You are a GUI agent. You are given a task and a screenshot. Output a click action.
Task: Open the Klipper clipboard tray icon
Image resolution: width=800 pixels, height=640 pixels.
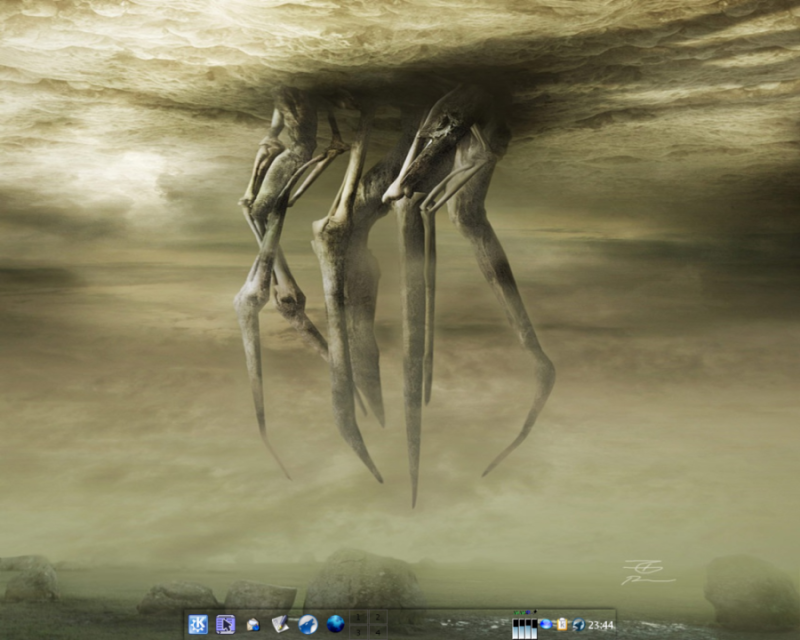click(x=562, y=624)
